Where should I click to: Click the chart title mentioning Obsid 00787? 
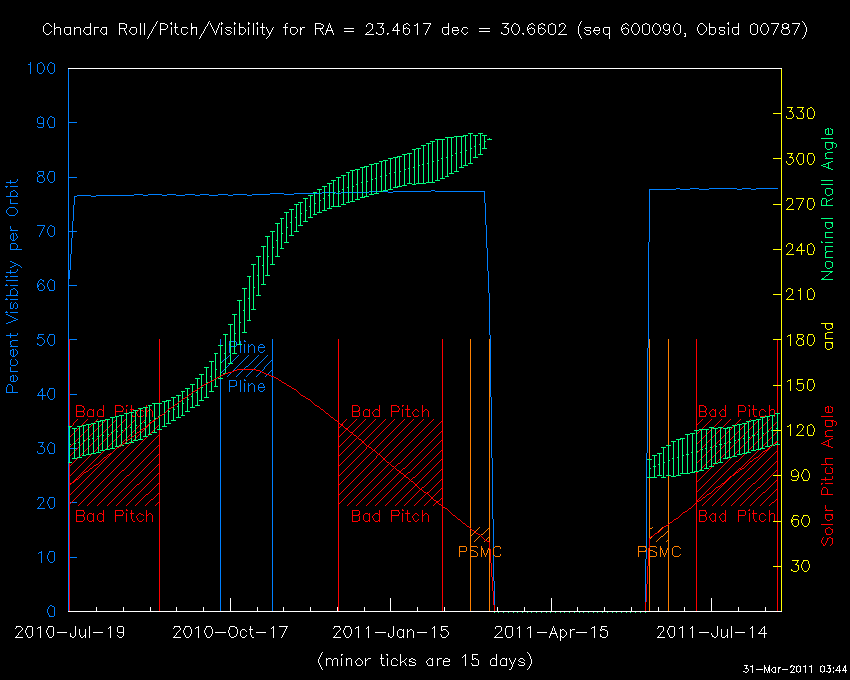(425, 30)
